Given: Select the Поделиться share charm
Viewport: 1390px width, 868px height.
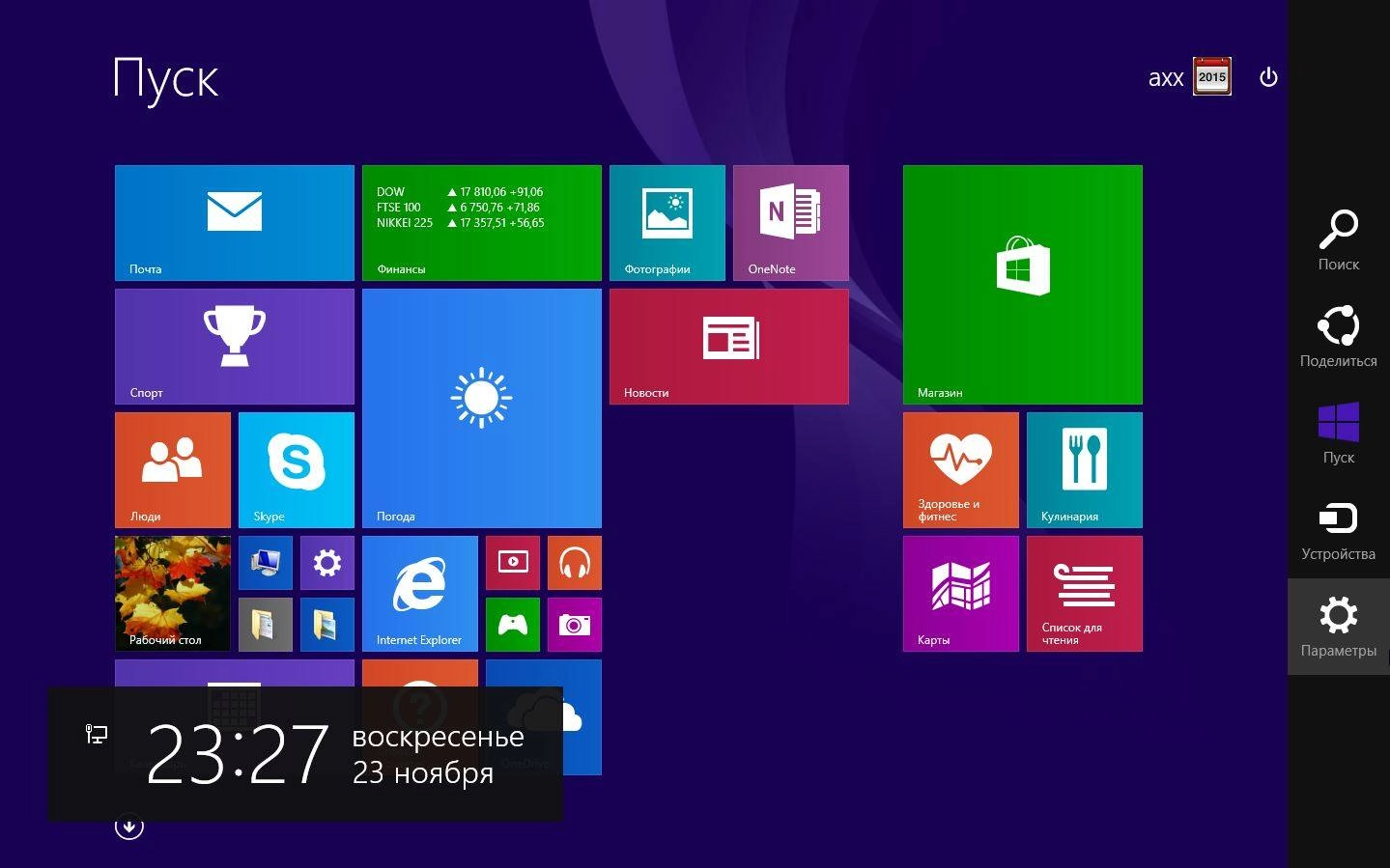Looking at the screenshot, I should 1339,337.
